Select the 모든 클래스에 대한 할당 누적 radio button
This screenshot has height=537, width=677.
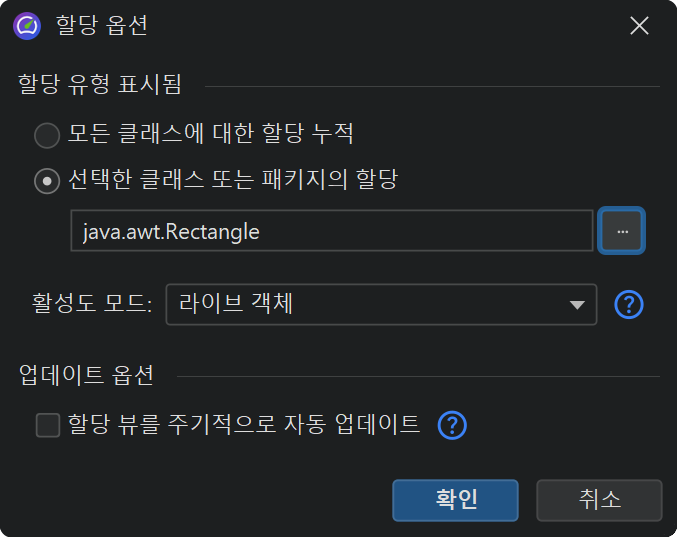pos(47,134)
